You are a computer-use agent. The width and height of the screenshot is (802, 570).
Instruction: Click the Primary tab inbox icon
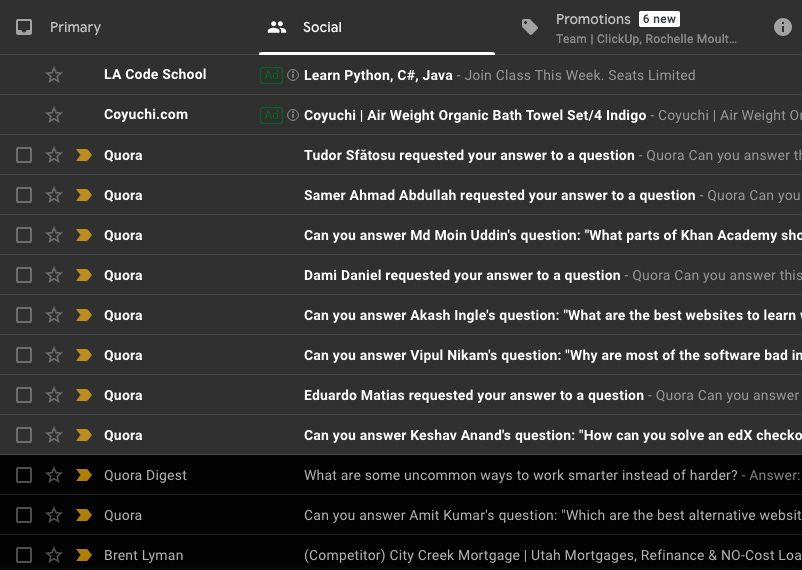(x=24, y=27)
